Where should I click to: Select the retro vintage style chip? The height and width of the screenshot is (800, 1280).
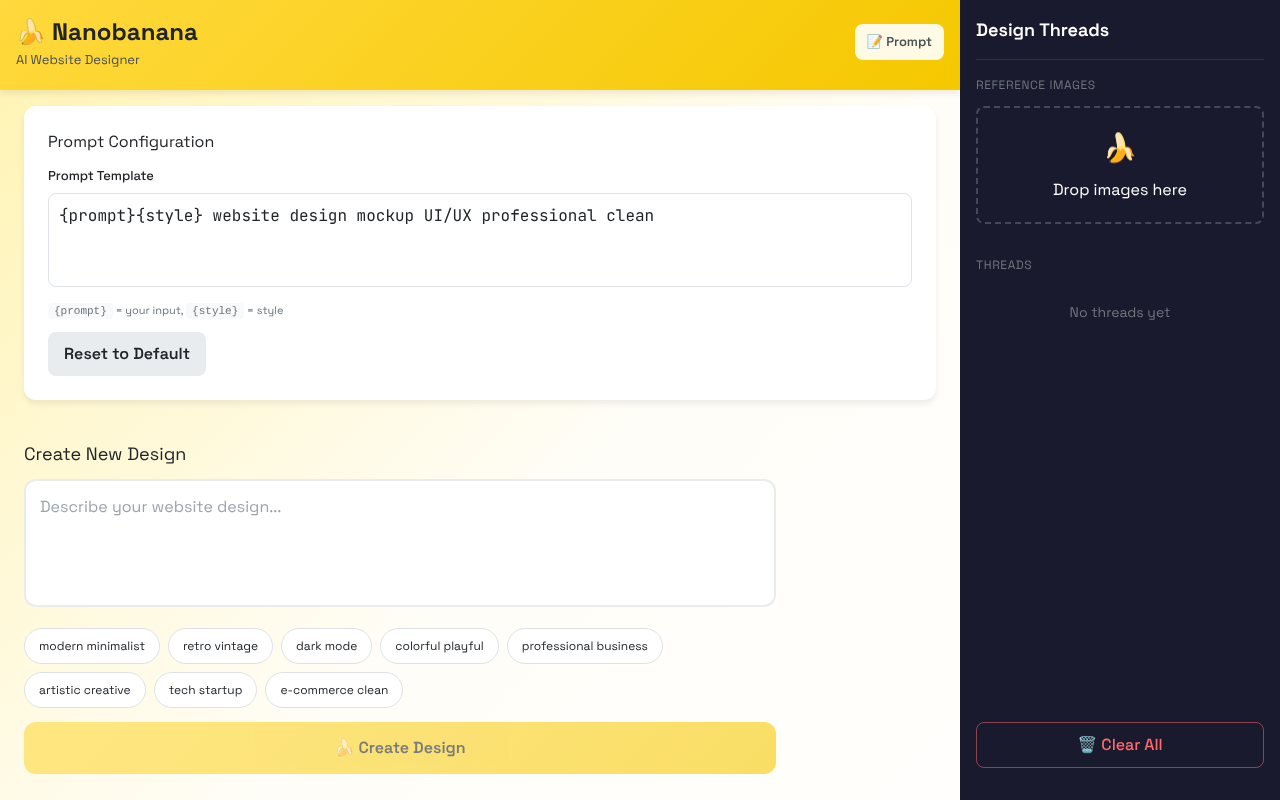point(220,646)
